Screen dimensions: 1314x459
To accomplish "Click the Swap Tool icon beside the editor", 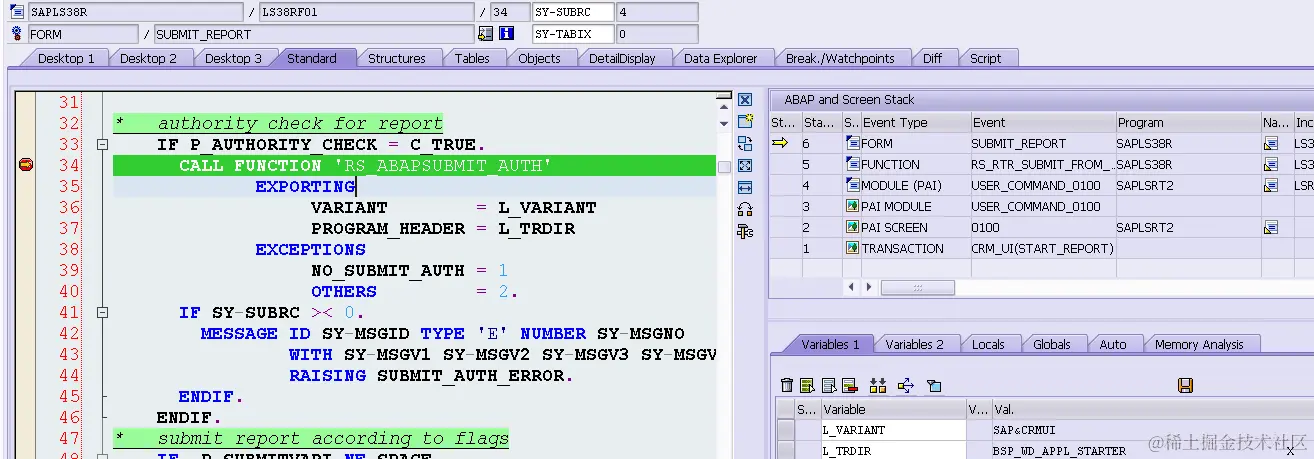I will [x=744, y=144].
